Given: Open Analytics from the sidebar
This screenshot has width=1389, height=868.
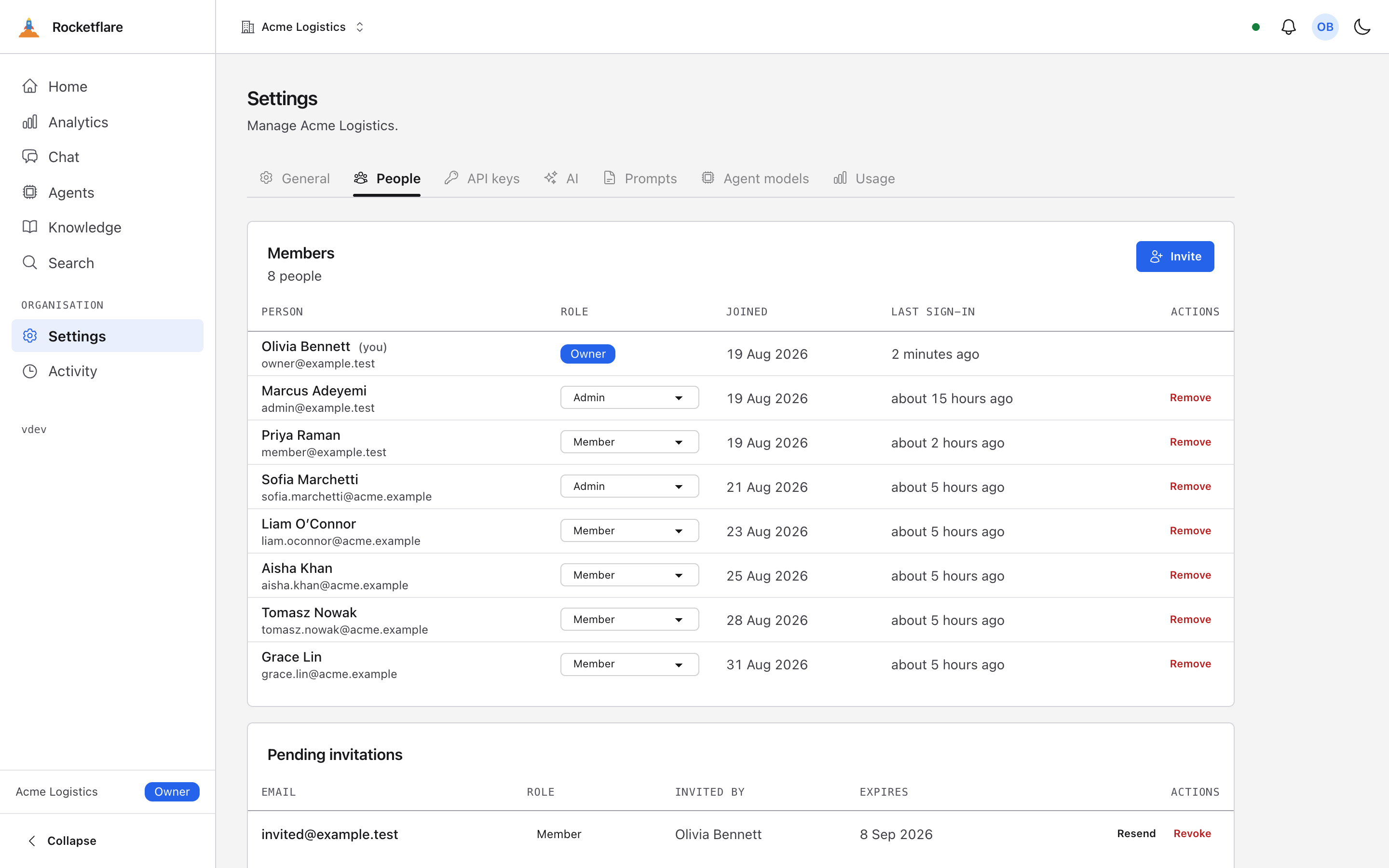Looking at the screenshot, I should (108, 122).
